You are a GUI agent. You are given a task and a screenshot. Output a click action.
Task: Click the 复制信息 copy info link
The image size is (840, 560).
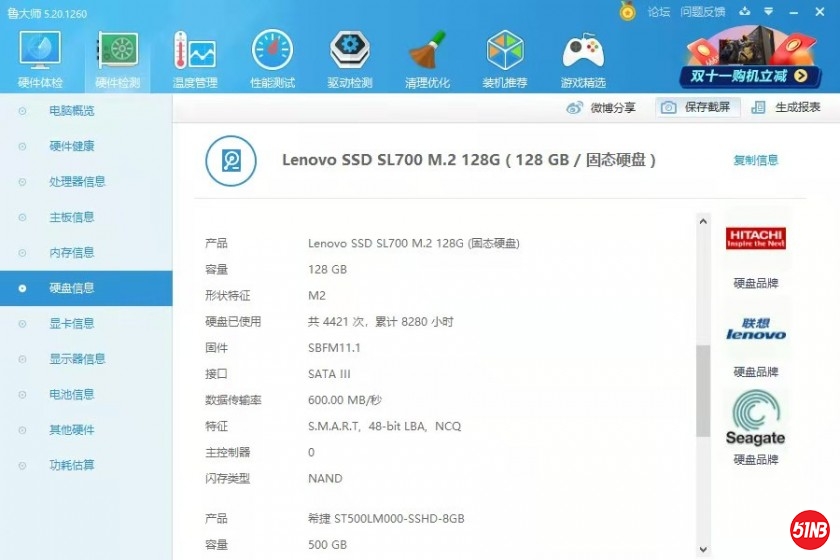point(755,160)
